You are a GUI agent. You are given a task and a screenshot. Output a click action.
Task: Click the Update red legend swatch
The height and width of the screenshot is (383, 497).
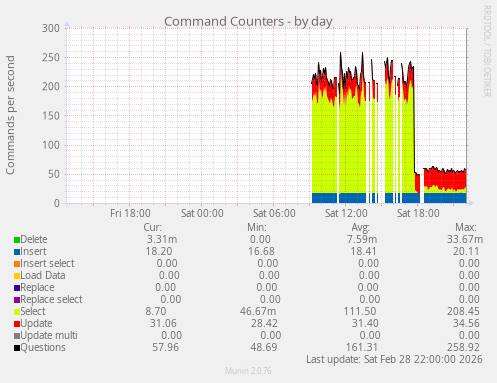[17, 324]
